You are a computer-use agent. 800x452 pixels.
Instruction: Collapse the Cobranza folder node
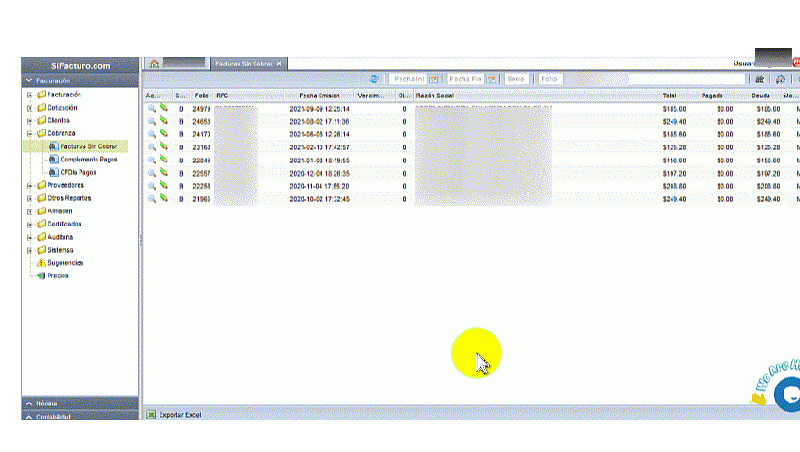pyautogui.click(x=30, y=133)
